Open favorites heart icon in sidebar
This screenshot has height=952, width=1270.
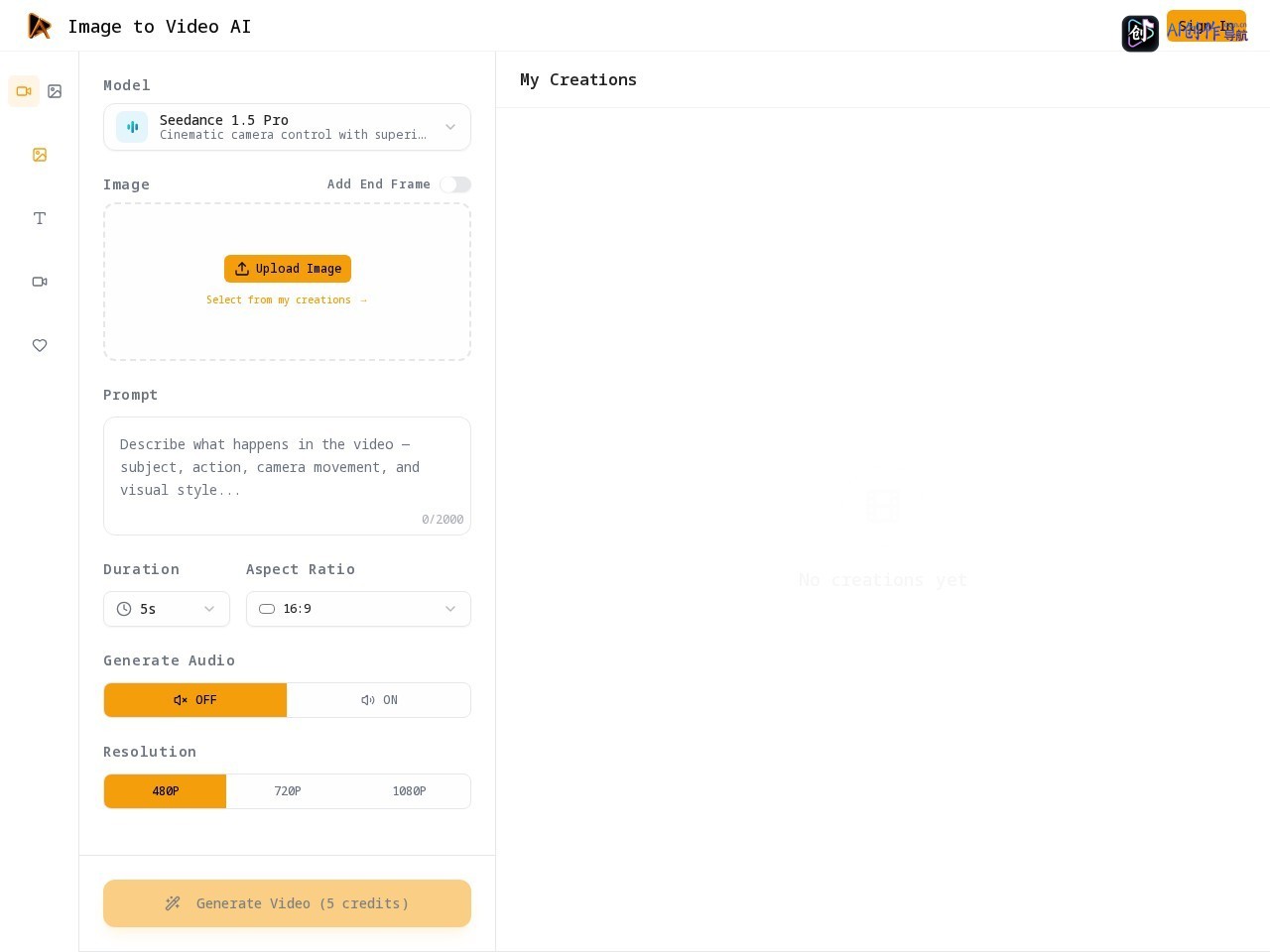pyautogui.click(x=40, y=345)
